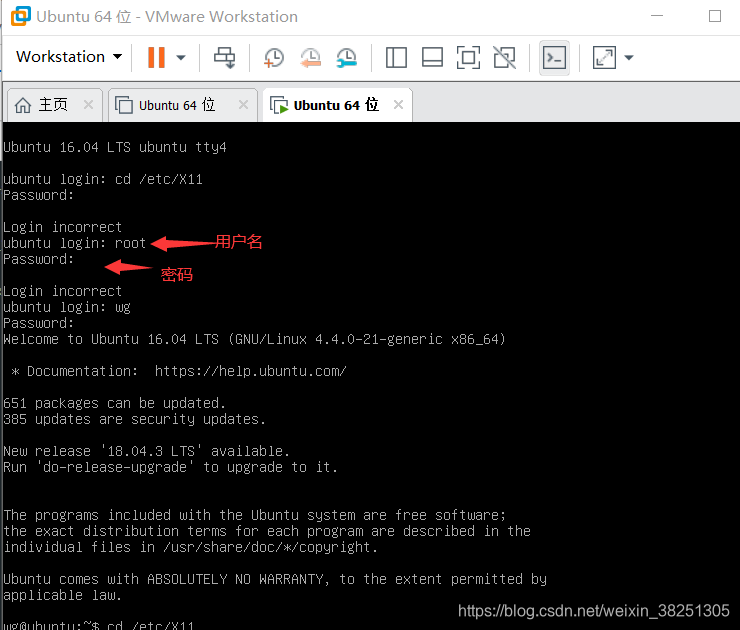Click the 'Ubuntu 16.04 LTS ubuntu tty4' header line
Image resolution: width=740 pixels, height=630 pixels.
pos(115,147)
